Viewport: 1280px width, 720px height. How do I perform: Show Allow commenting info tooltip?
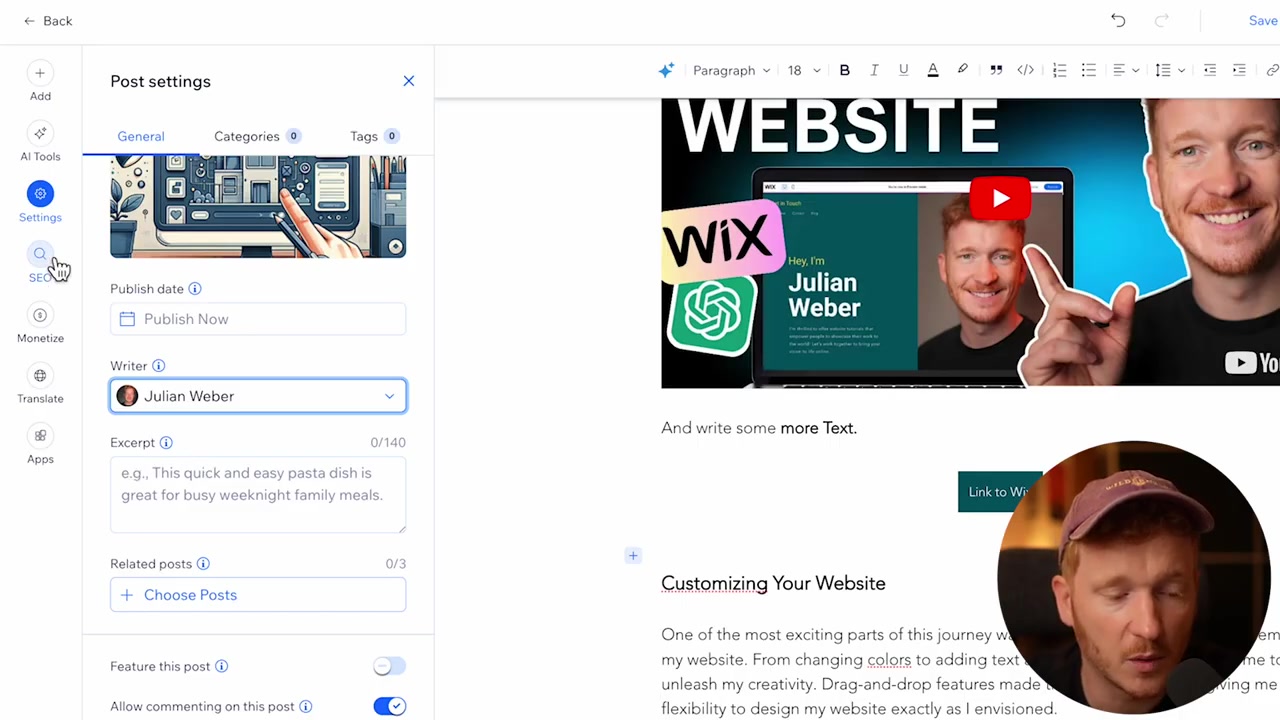306,707
